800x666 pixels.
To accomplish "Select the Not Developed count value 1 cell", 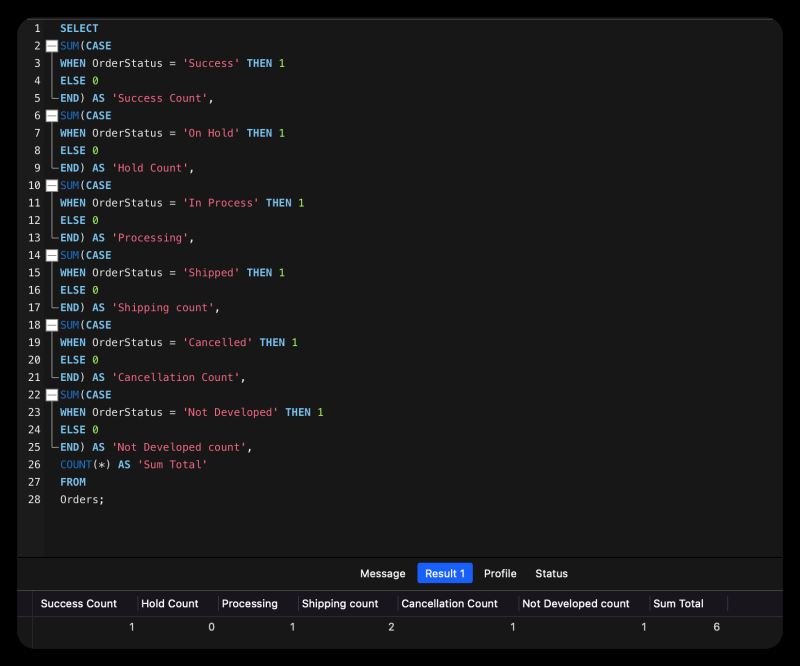I will pos(644,627).
